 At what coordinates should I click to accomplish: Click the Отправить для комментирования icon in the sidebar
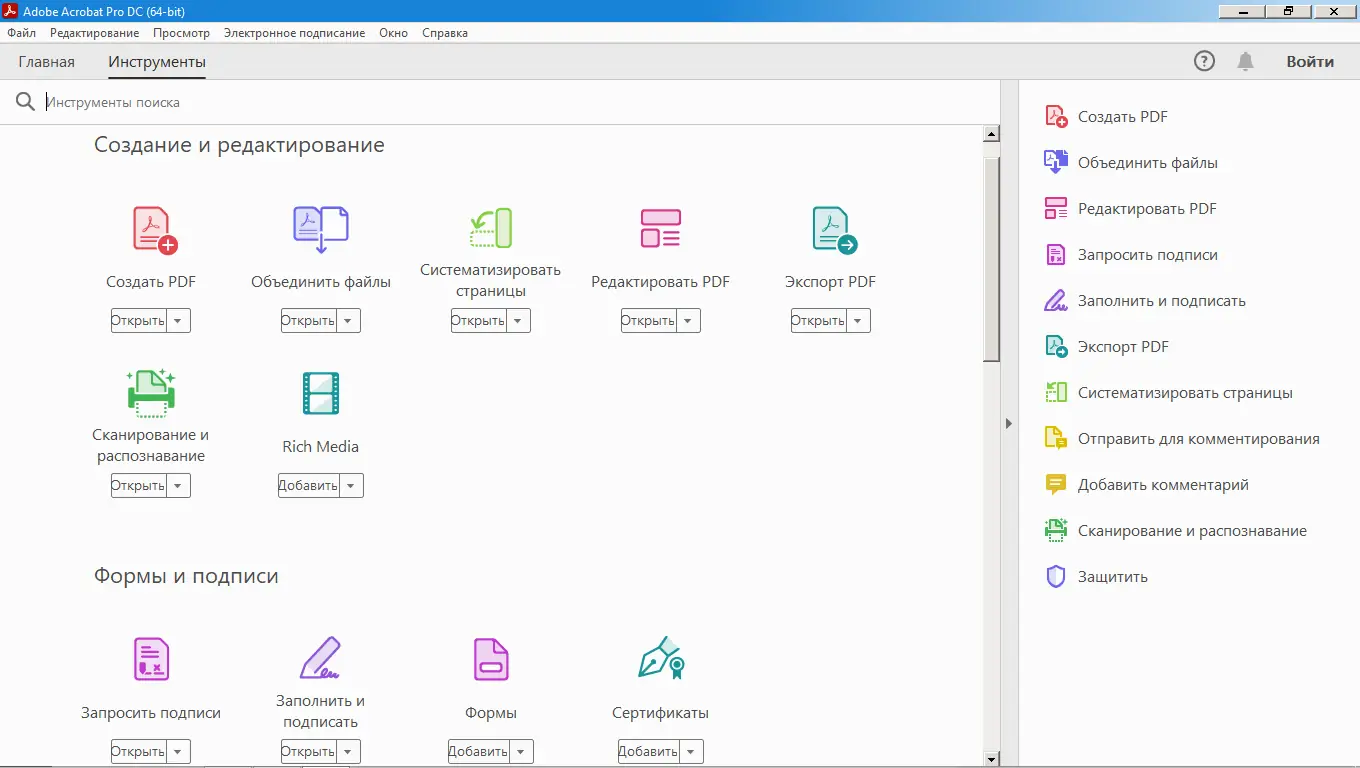pyautogui.click(x=1056, y=439)
